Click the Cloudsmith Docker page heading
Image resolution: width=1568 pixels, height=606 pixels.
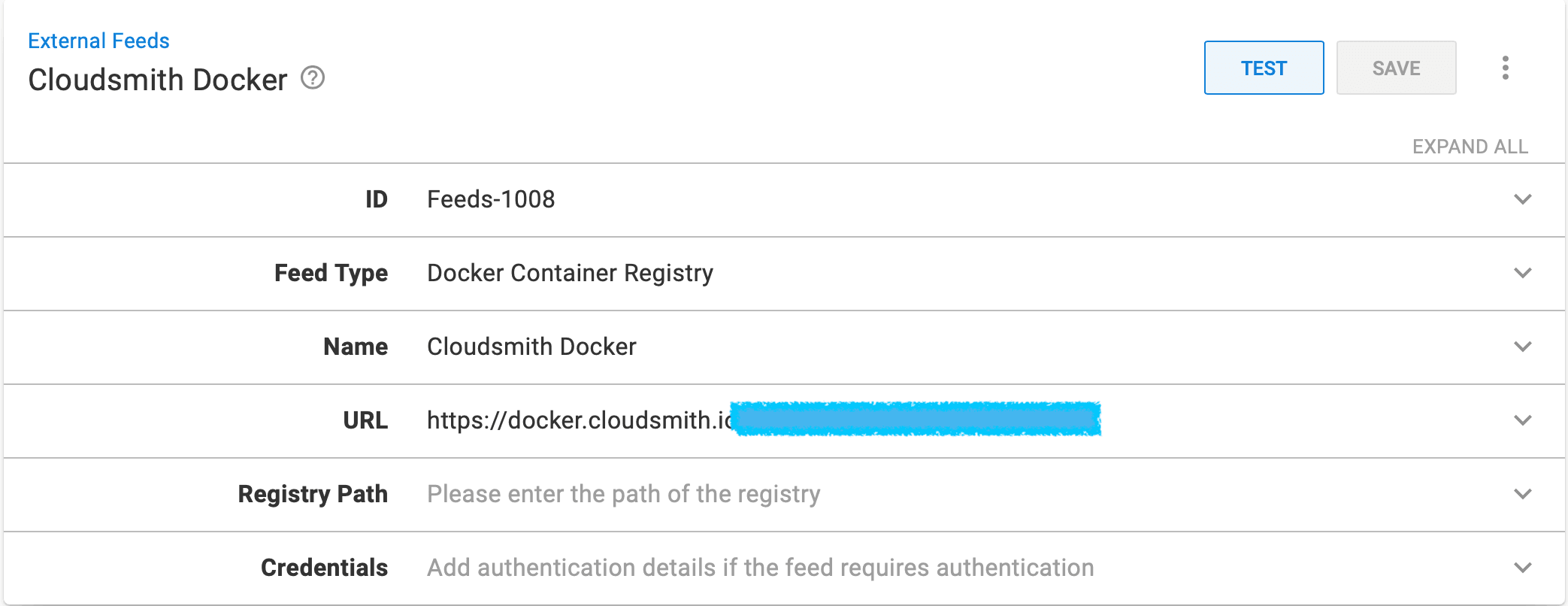158,80
